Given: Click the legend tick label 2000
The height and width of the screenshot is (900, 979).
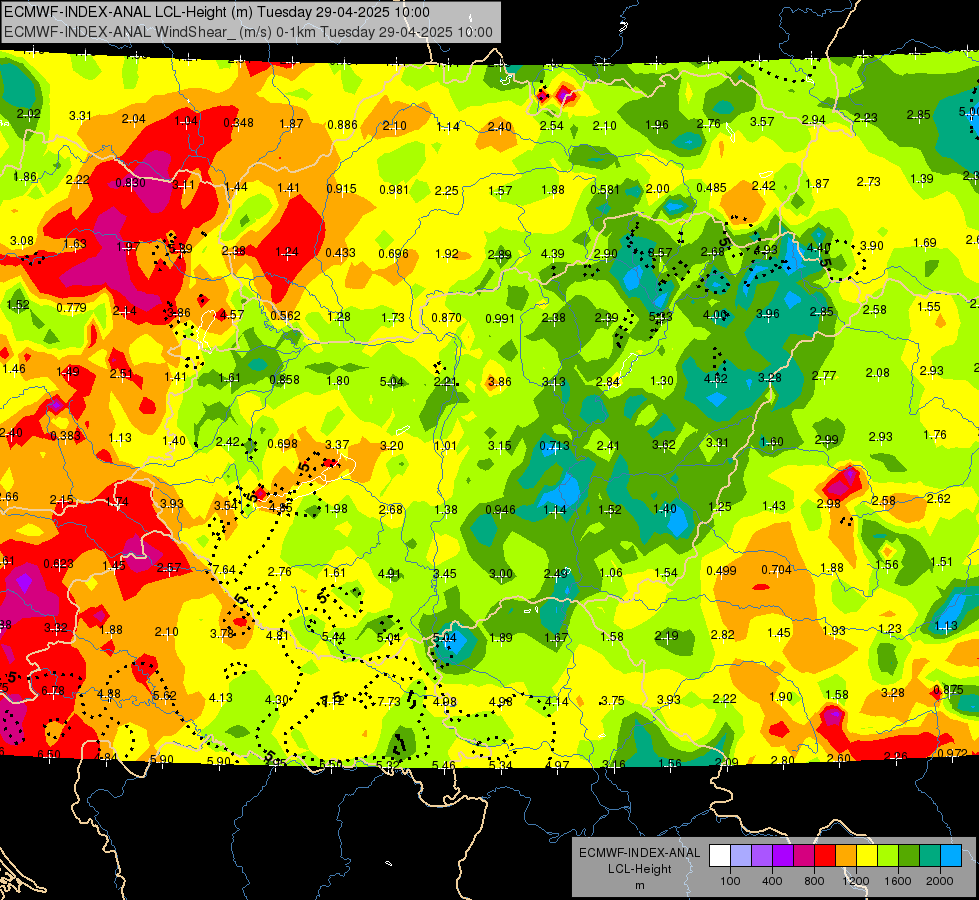Looking at the screenshot, I should coord(940,881).
